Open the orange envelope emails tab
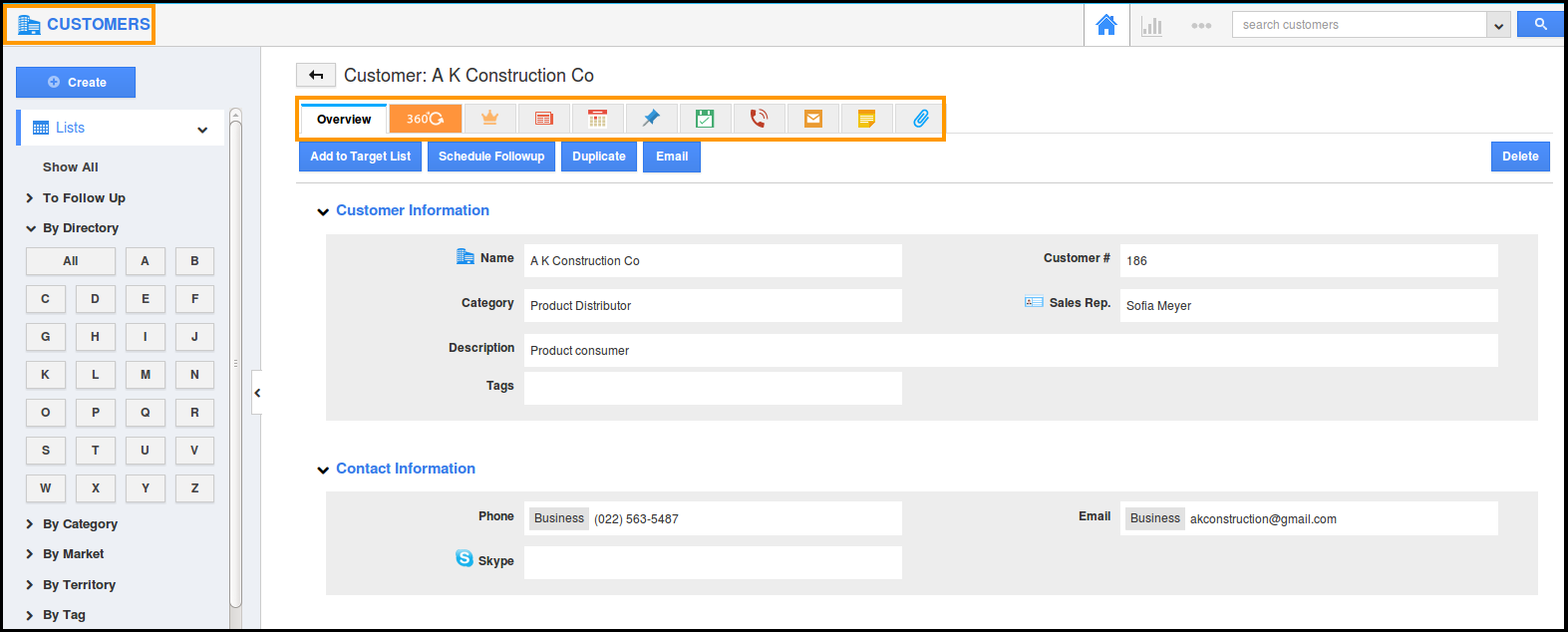 [813, 119]
